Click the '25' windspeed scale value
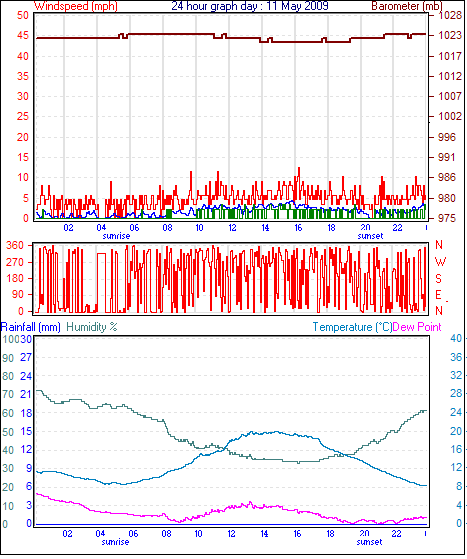This screenshot has width=467, height=559. pyautogui.click(x=23, y=116)
